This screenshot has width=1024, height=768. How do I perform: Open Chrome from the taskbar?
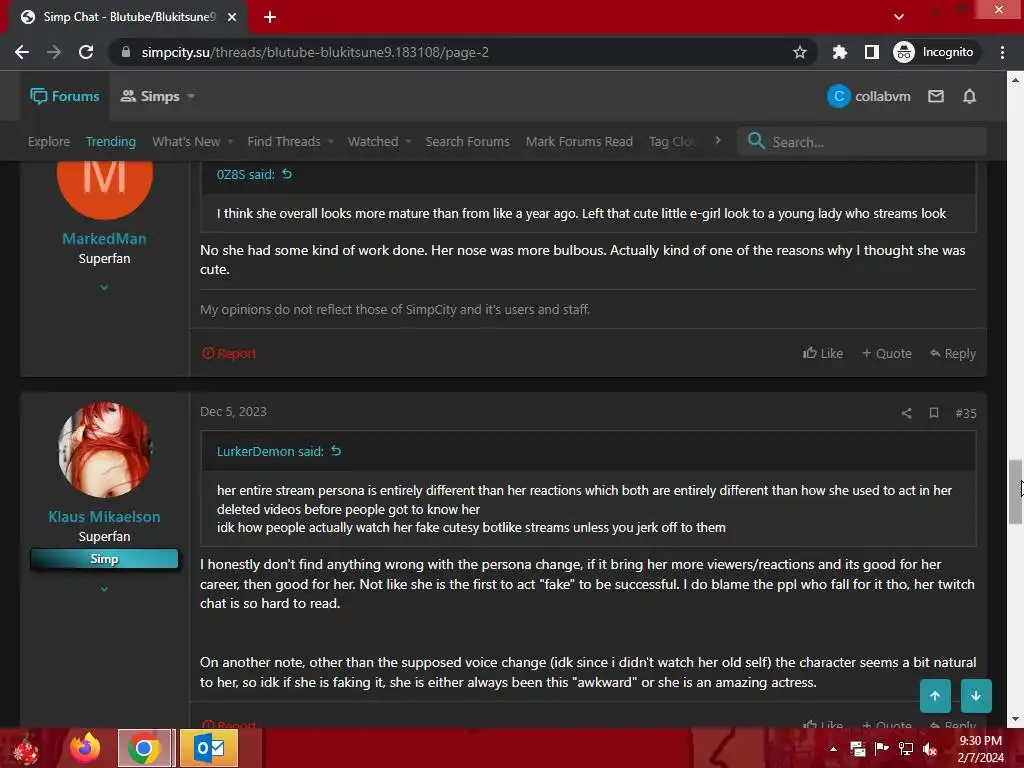pos(144,748)
